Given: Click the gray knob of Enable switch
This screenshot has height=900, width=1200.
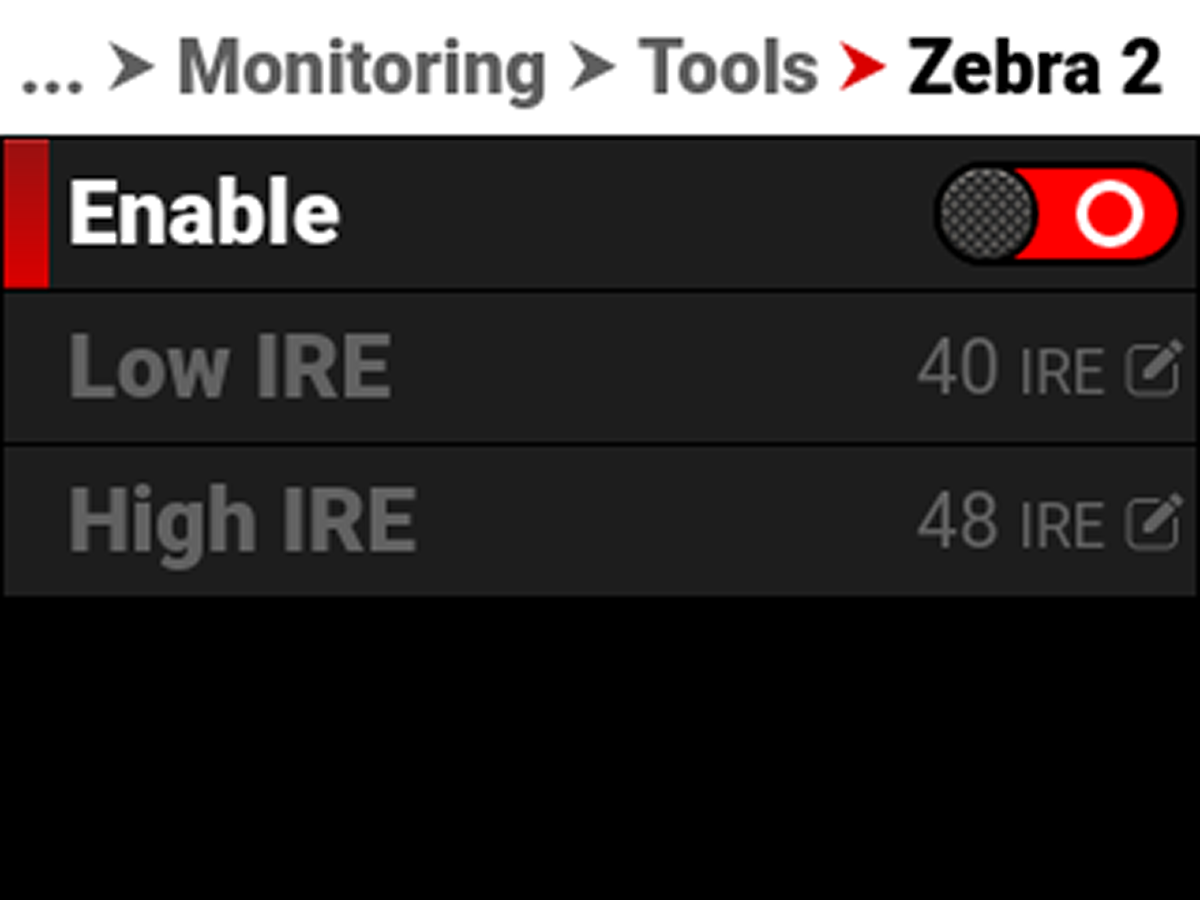Looking at the screenshot, I should [987, 214].
